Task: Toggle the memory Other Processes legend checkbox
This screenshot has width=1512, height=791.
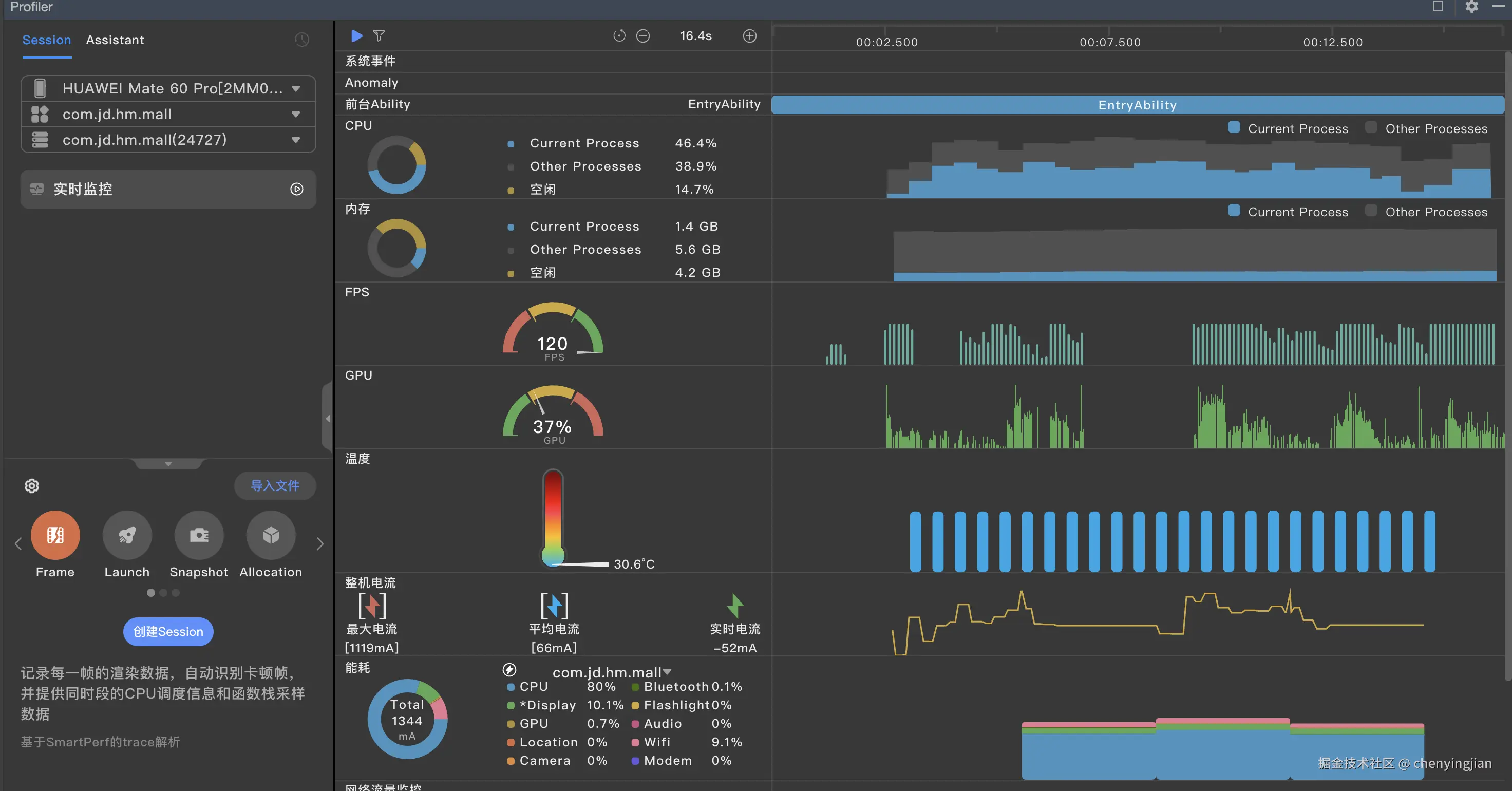Action: pyautogui.click(x=1371, y=211)
